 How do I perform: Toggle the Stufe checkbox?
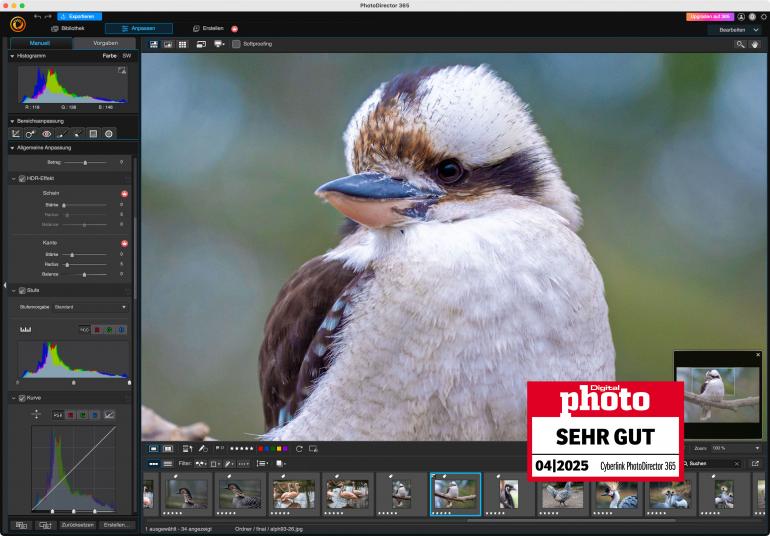[x=22, y=290]
